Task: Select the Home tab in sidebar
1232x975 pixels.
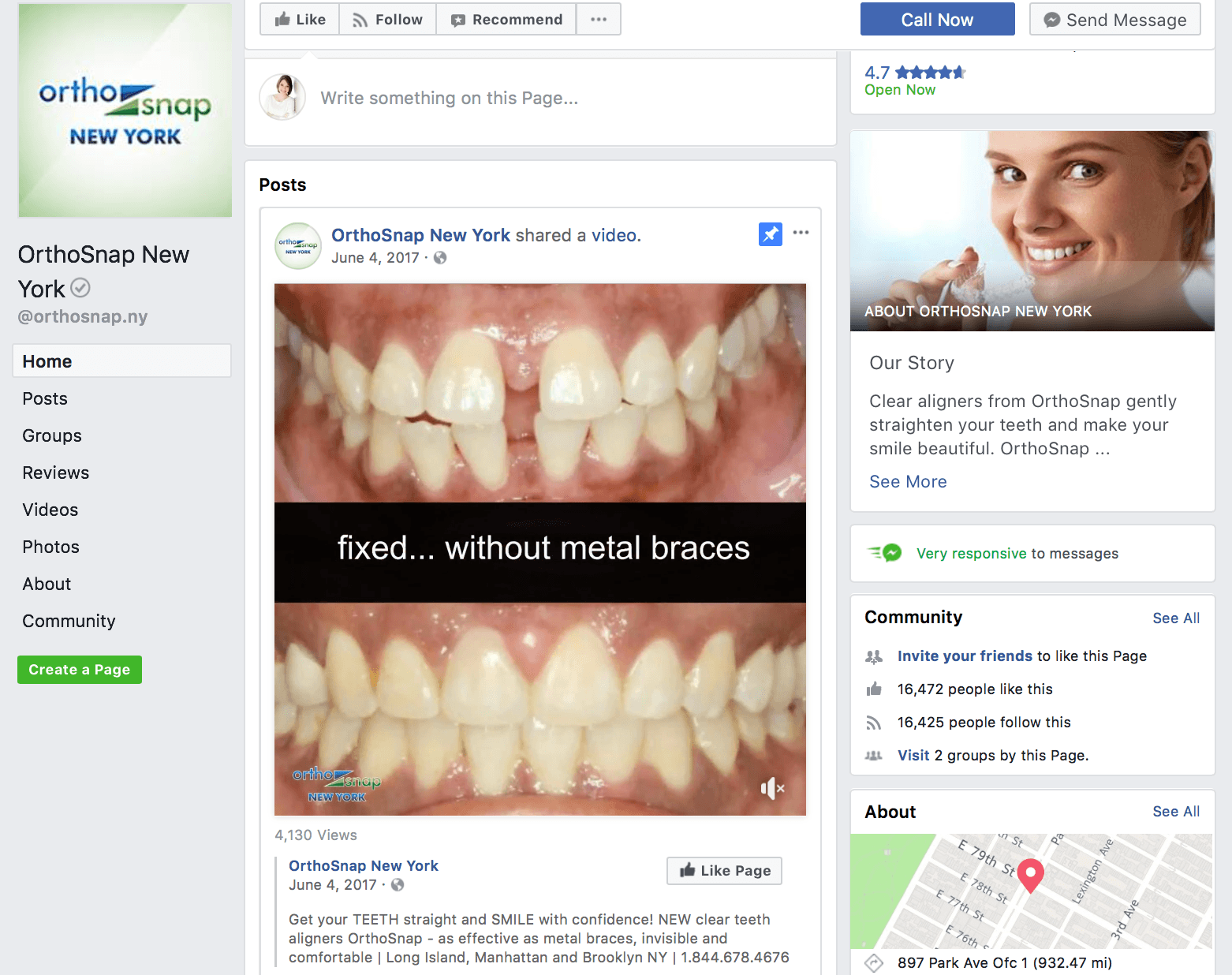Action: tap(121, 361)
